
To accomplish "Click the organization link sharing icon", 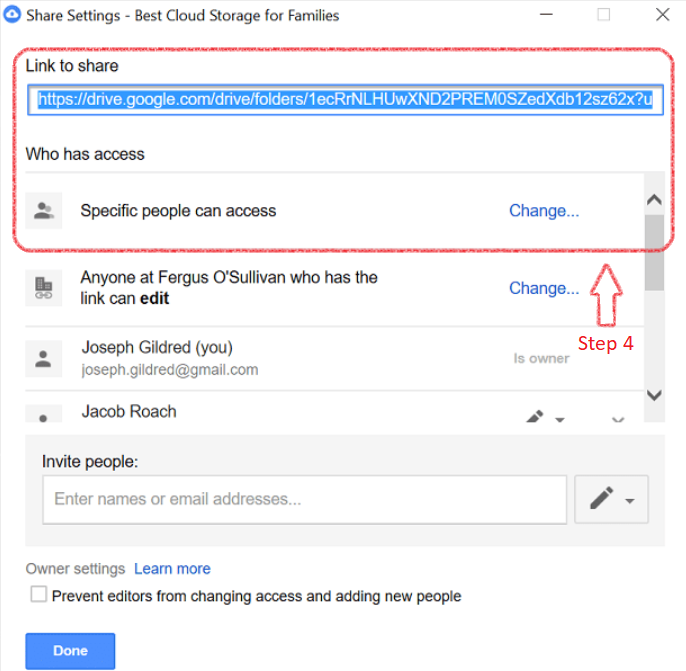I will 44,288.
